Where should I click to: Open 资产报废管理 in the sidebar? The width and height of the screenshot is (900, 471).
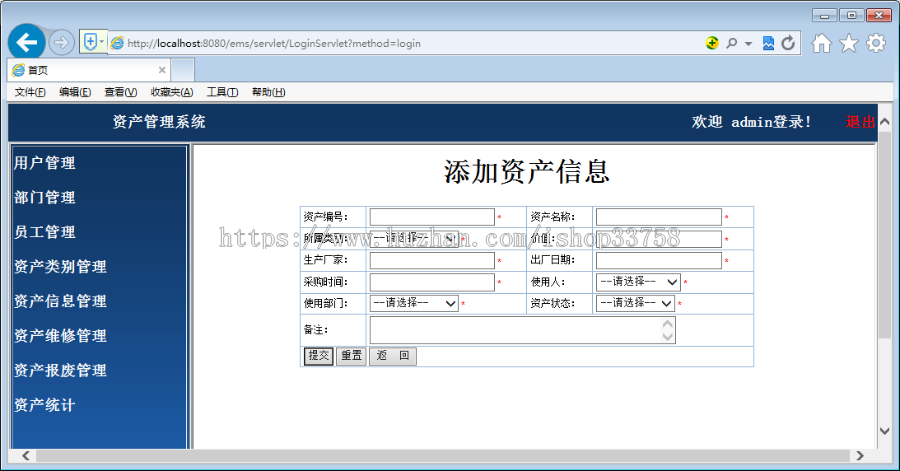coord(60,370)
